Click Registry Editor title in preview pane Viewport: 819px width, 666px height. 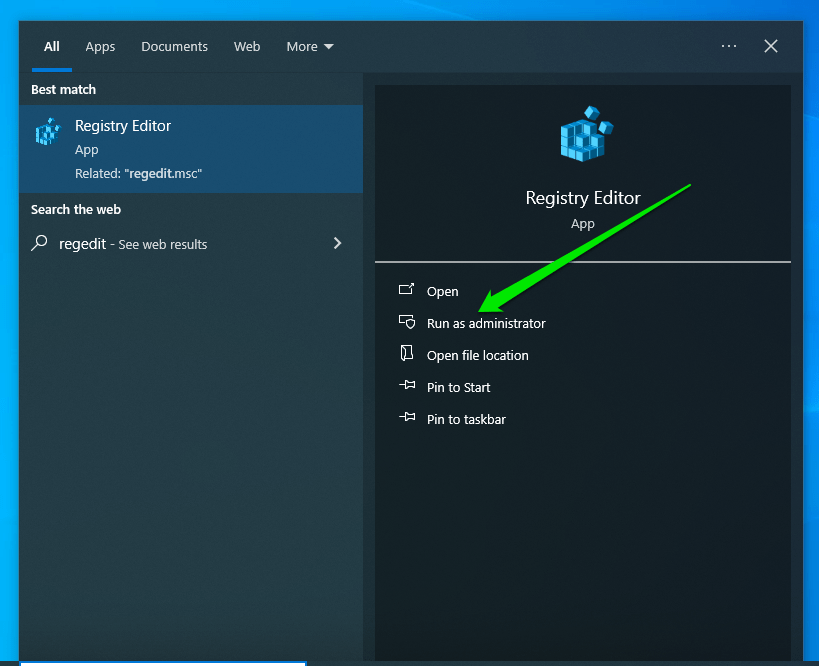tap(583, 198)
